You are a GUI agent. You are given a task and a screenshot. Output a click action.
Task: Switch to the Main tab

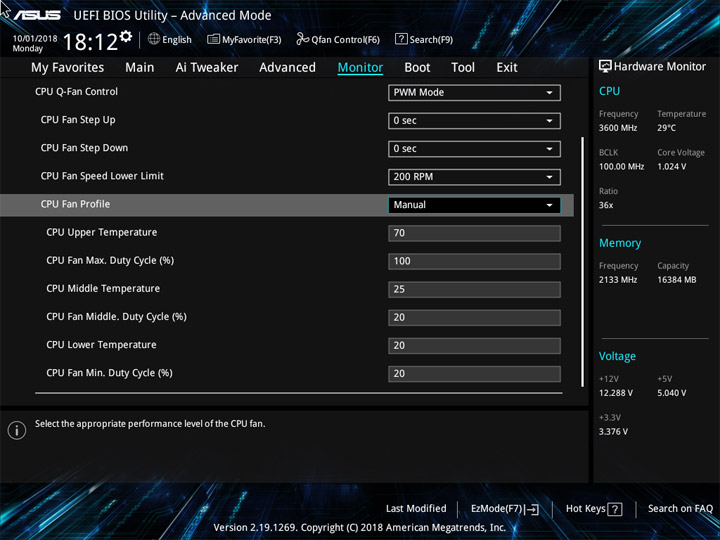click(x=140, y=68)
